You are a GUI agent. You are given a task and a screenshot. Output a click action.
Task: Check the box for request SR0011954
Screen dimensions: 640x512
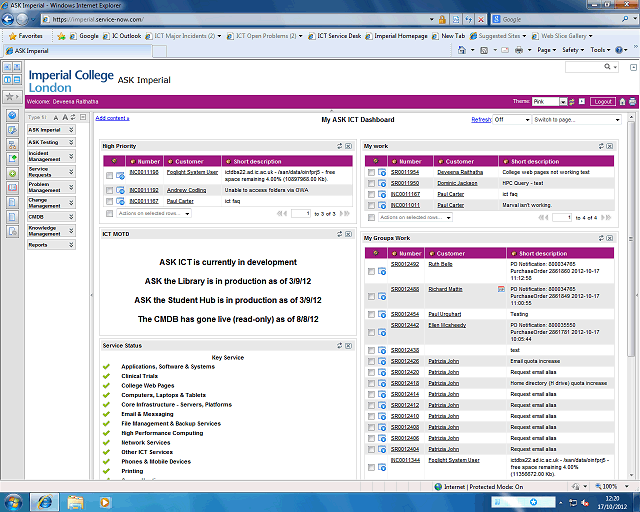pyautogui.click(x=371, y=173)
